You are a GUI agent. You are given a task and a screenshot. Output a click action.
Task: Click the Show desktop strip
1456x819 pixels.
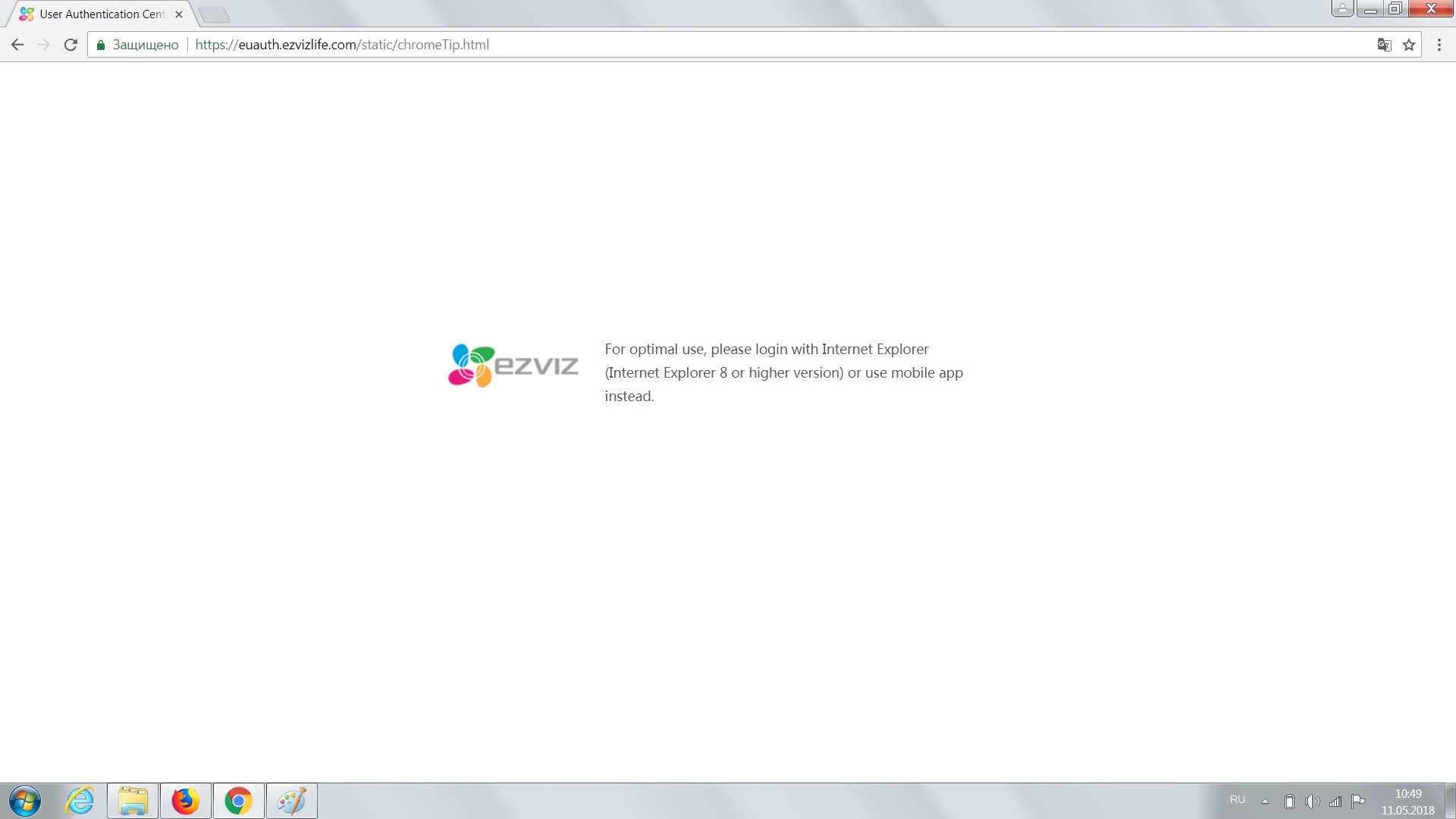[x=1450, y=801]
